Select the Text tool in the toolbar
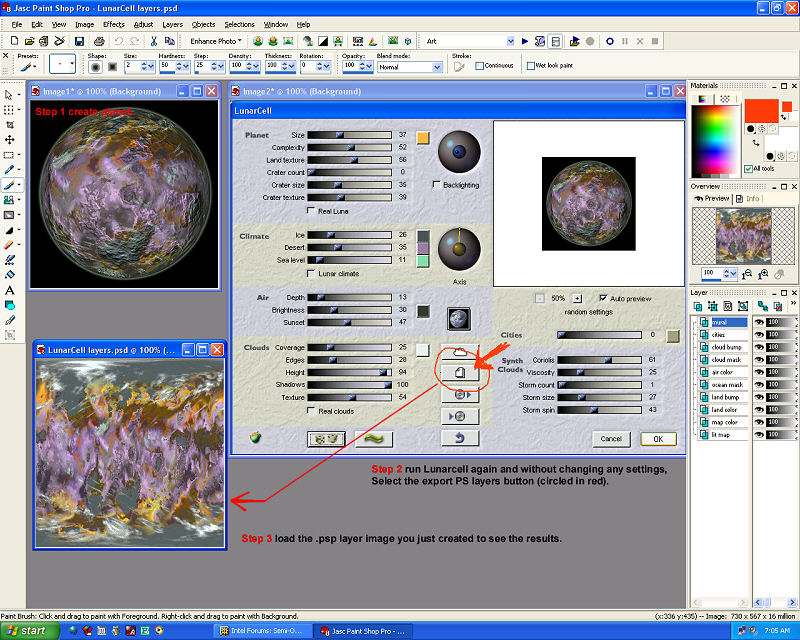 point(10,290)
